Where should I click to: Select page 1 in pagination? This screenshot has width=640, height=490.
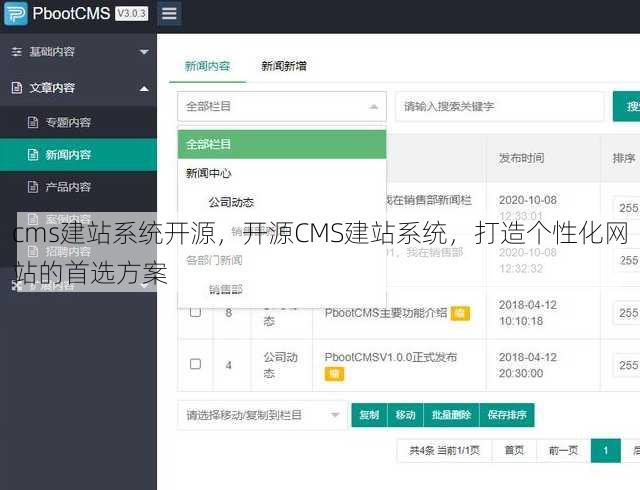pyautogui.click(x=606, y=451)
